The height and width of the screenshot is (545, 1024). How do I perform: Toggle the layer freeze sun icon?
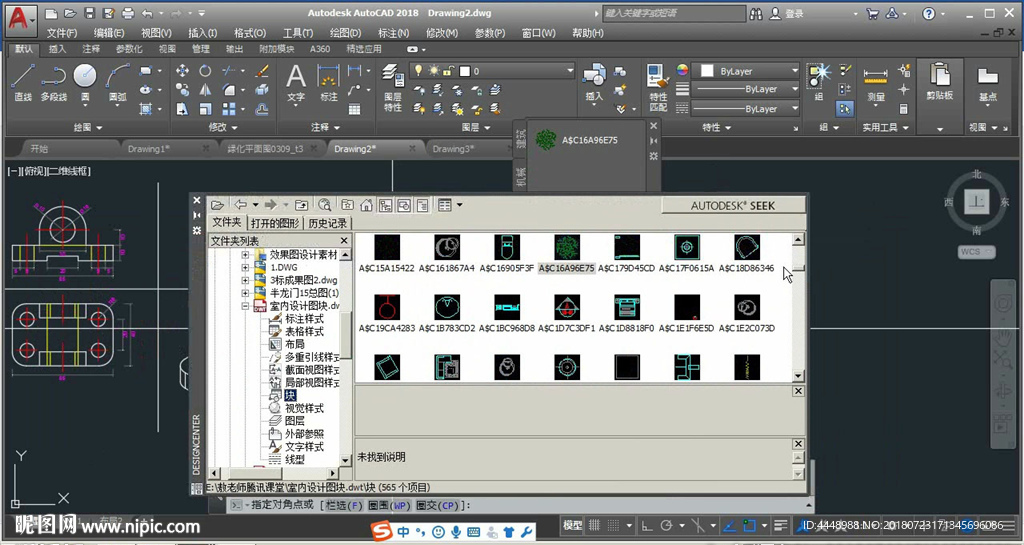(433, 70)
